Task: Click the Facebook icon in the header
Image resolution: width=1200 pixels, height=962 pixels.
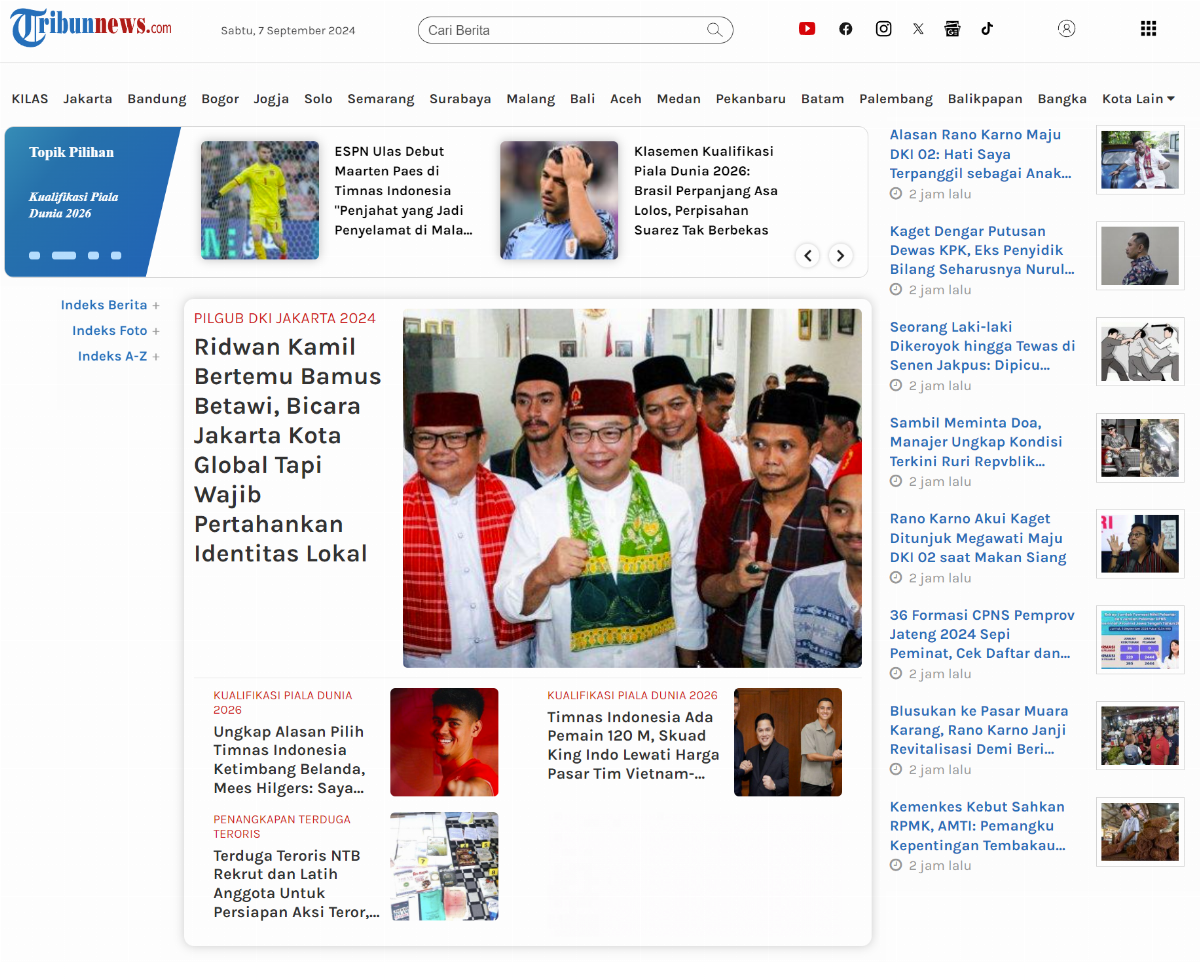Action: tap(845, 28)
